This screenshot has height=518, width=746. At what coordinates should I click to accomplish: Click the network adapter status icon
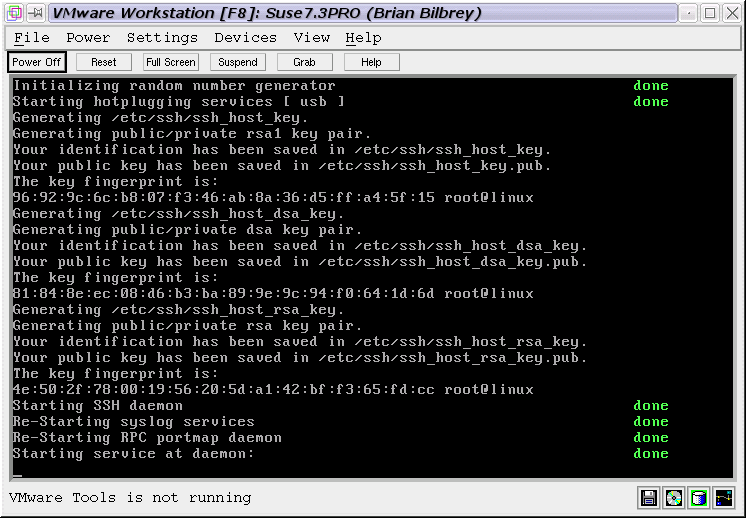[x=723, y=498]
